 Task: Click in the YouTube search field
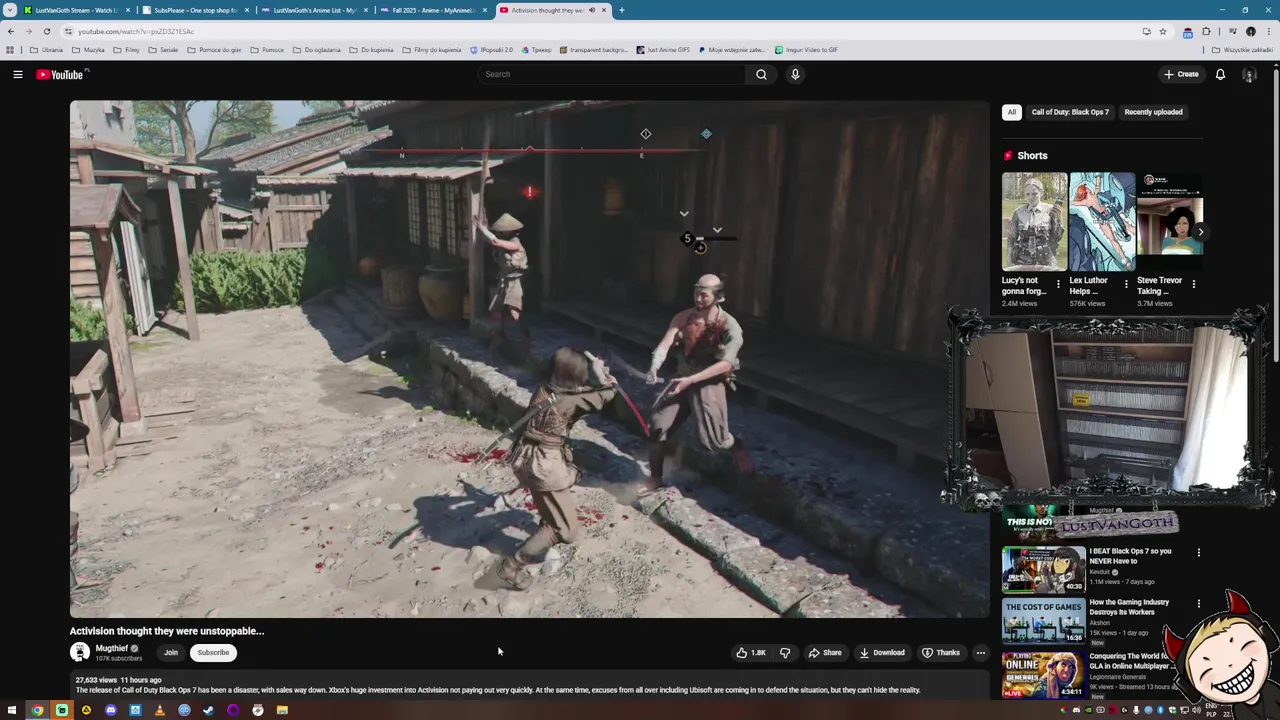tap(611, 74)
